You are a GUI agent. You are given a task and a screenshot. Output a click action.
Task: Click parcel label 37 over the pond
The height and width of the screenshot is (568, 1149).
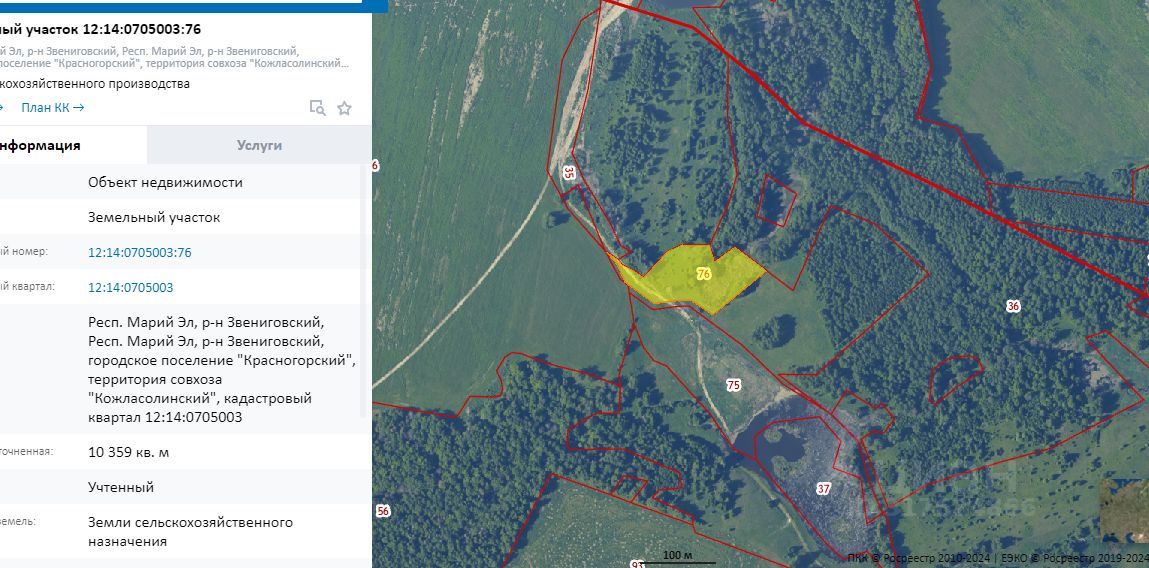(824, 489)
